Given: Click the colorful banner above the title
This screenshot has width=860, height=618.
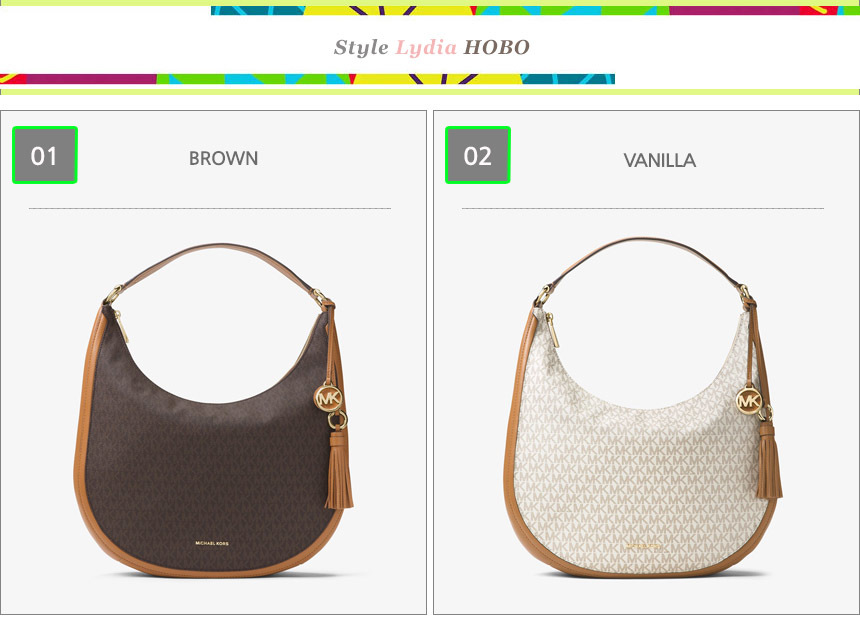Looking at the screenshot, I should coord(535,10).
